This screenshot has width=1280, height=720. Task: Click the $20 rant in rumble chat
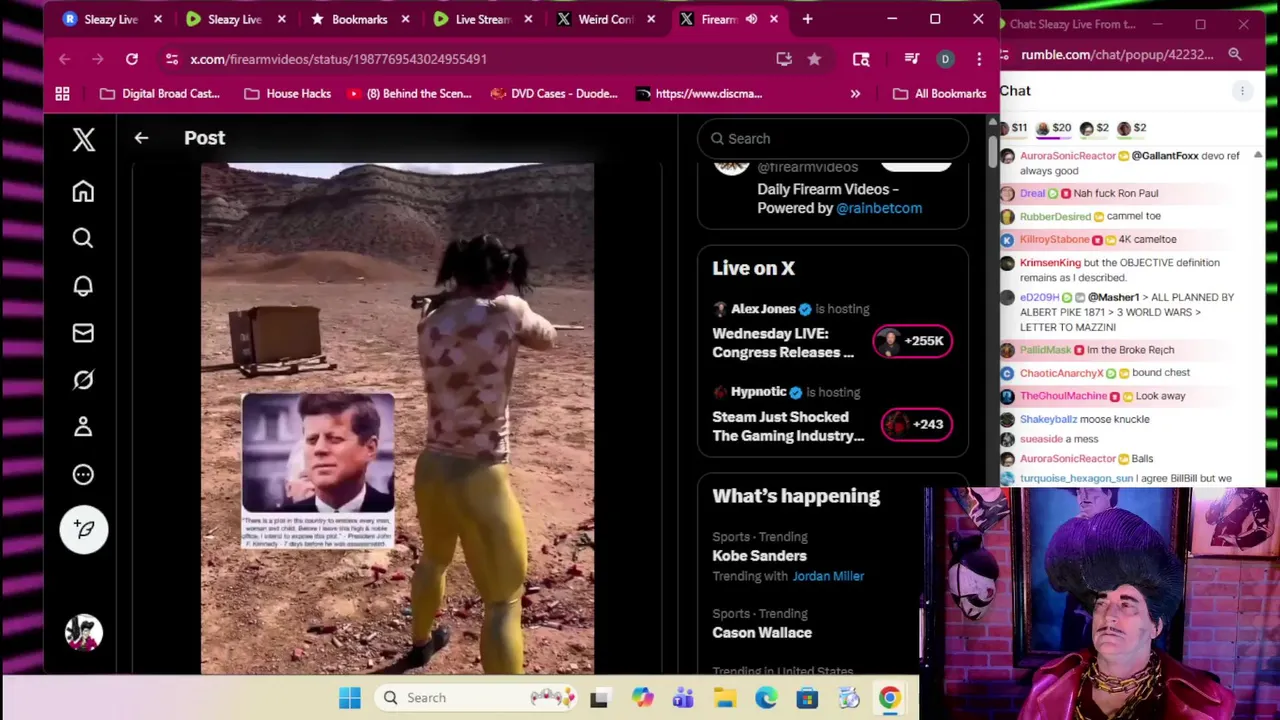1053,128
